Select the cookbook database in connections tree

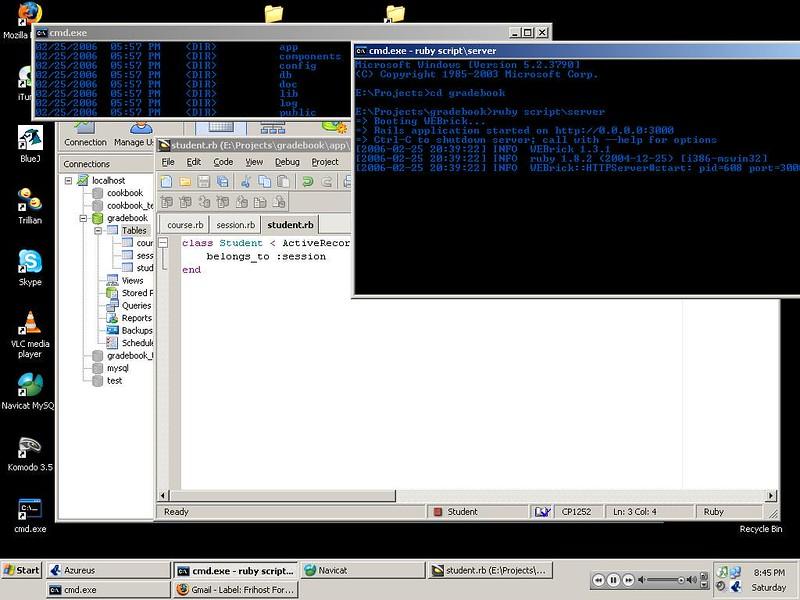click(x=125, y=193)
